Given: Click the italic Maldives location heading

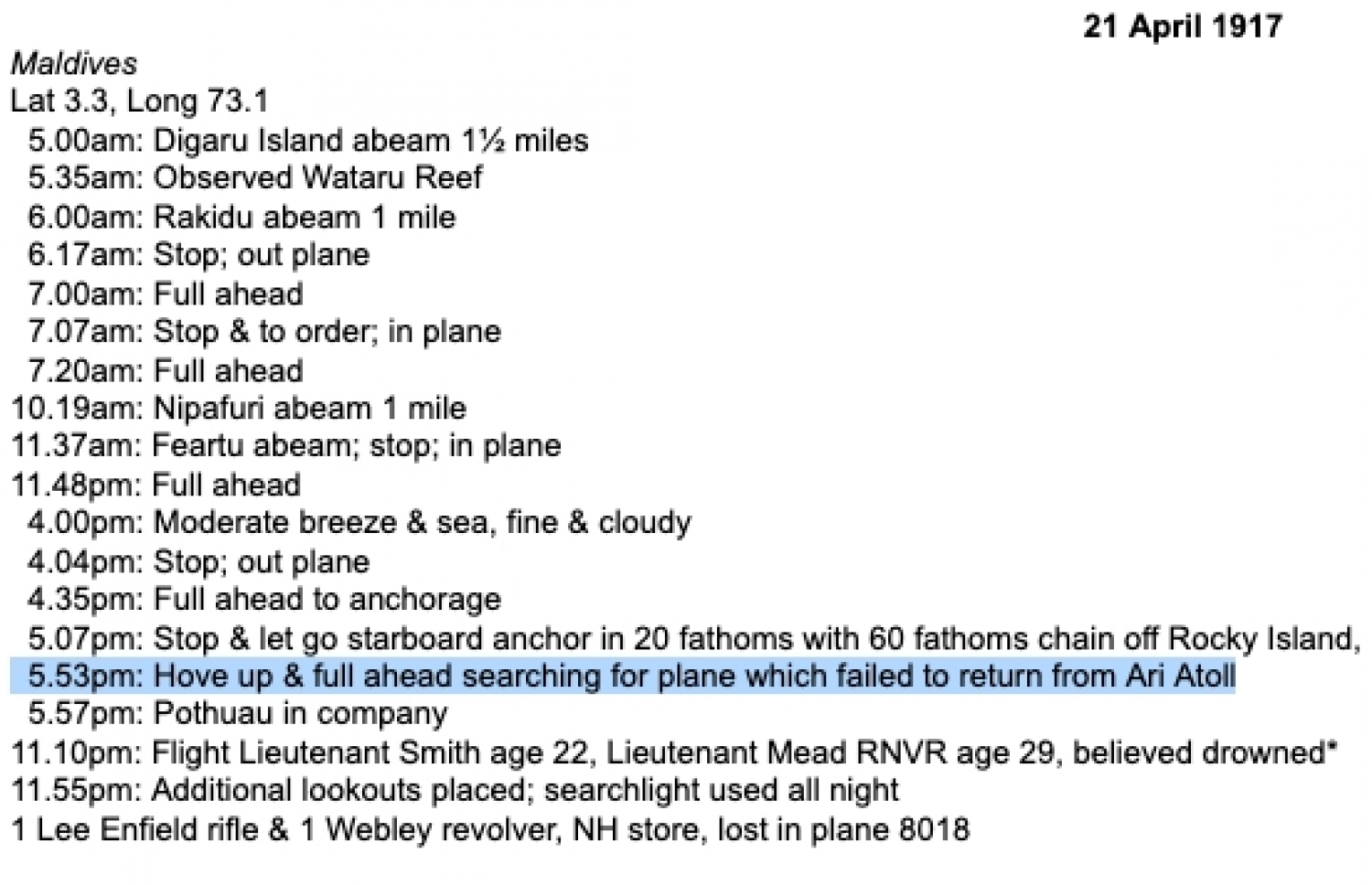Looking at the screenshot, I should pyautogui.click(x=73, y=63).
